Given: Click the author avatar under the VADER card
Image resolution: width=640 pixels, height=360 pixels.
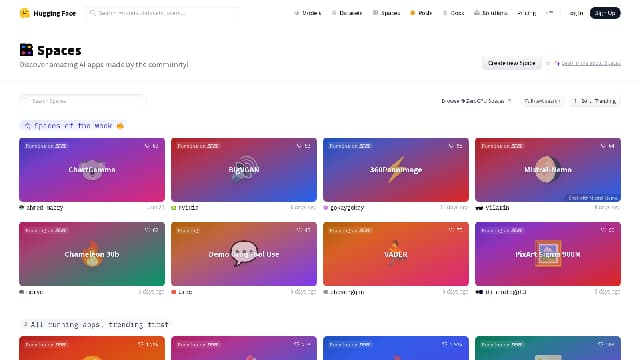Looking at the screenshot, I should pyautogui.click(x=325, y=292).
